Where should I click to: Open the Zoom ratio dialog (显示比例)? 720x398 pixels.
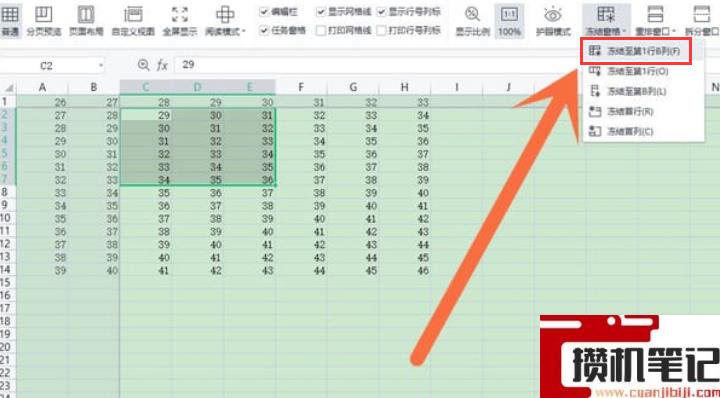[x=472, y=20]
